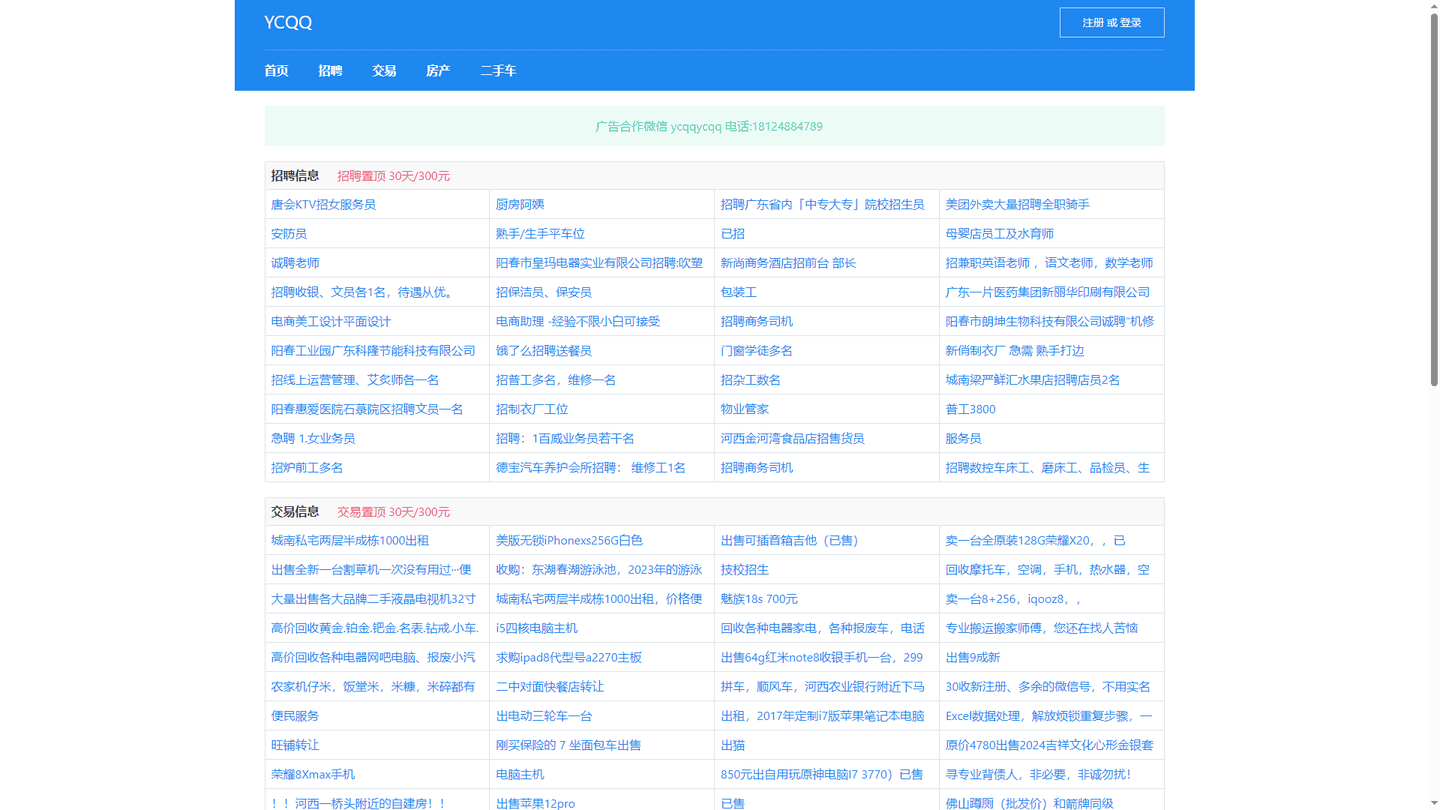The width and height of the screenshot is (1440, 810).
Task: Open listing 出电动三轮车一台
Action: tap(544, 716)
